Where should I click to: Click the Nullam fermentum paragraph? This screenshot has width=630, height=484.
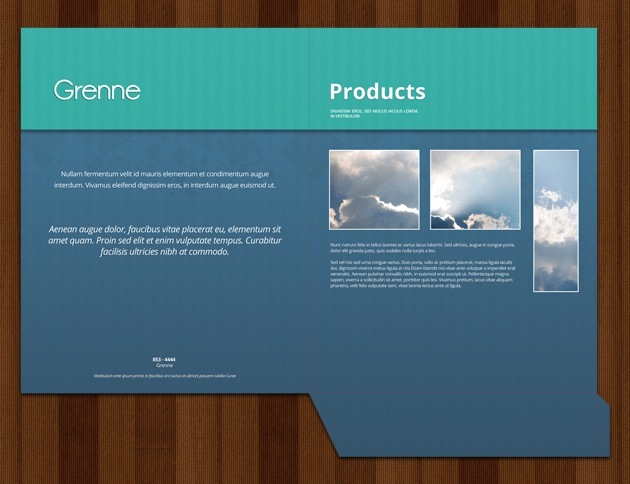pos(165,179)
